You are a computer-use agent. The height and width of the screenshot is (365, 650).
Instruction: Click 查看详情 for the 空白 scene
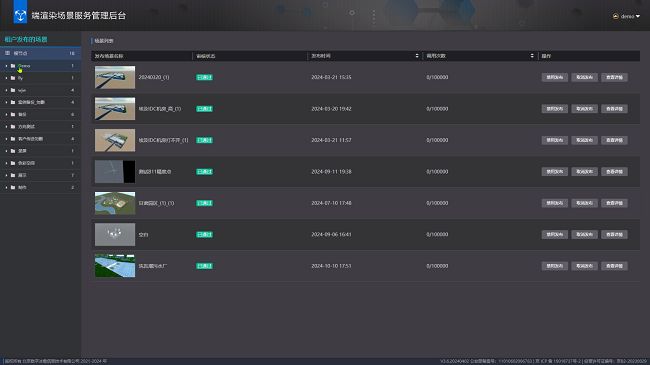tap(614, 234)
